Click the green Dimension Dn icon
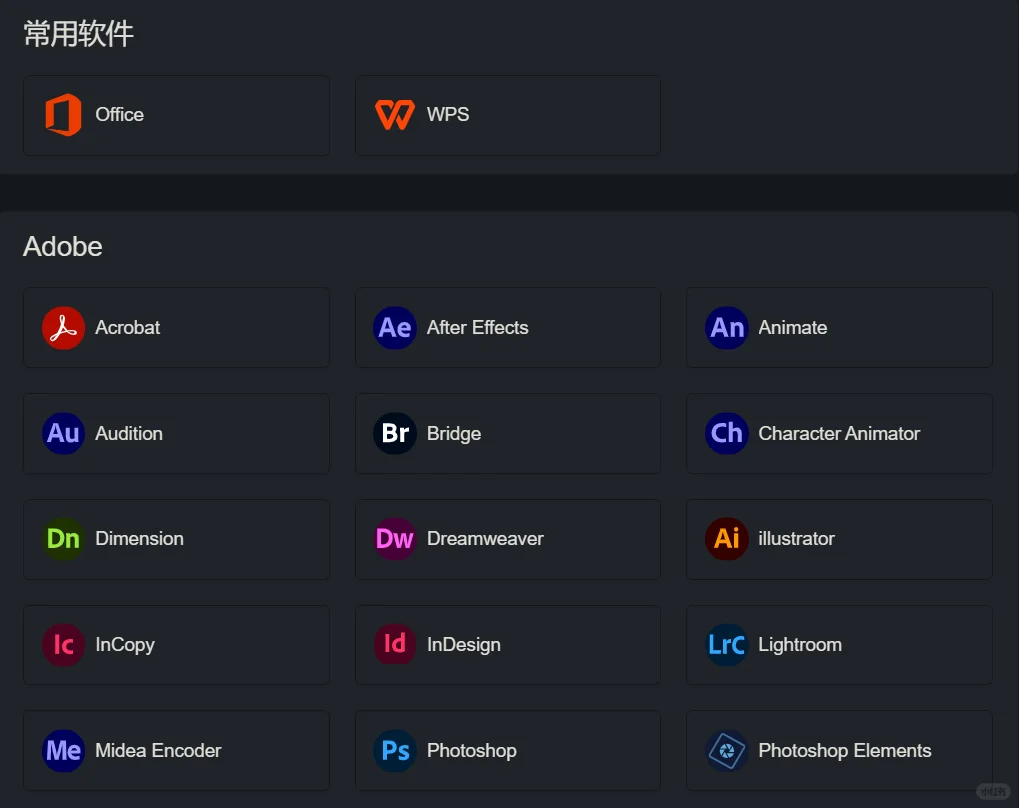This screenshot has width=1019, height=808. click(x=63, y=539)
